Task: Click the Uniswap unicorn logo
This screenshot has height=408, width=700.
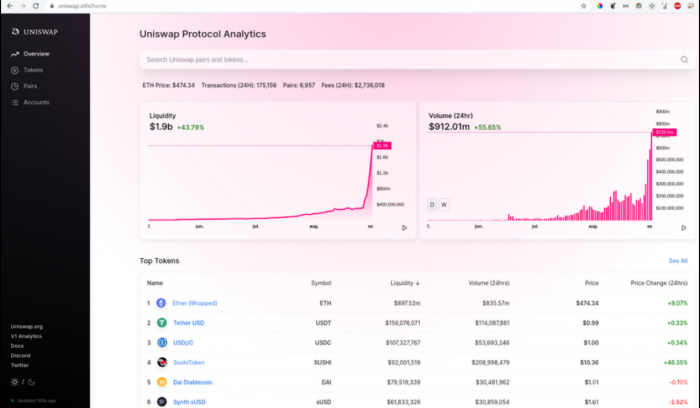Action: click(x=16, y=31)
